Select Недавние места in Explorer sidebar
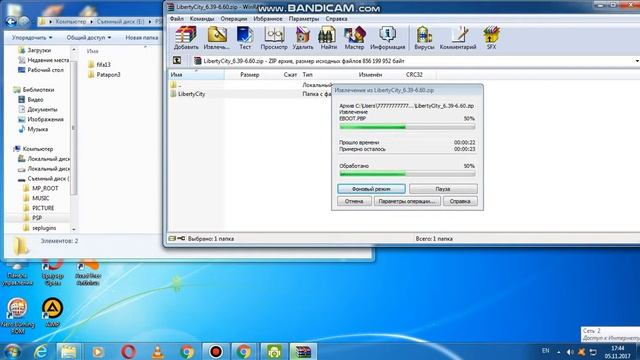Viewport: 640px width, 360px height. [x=44, y=60]
